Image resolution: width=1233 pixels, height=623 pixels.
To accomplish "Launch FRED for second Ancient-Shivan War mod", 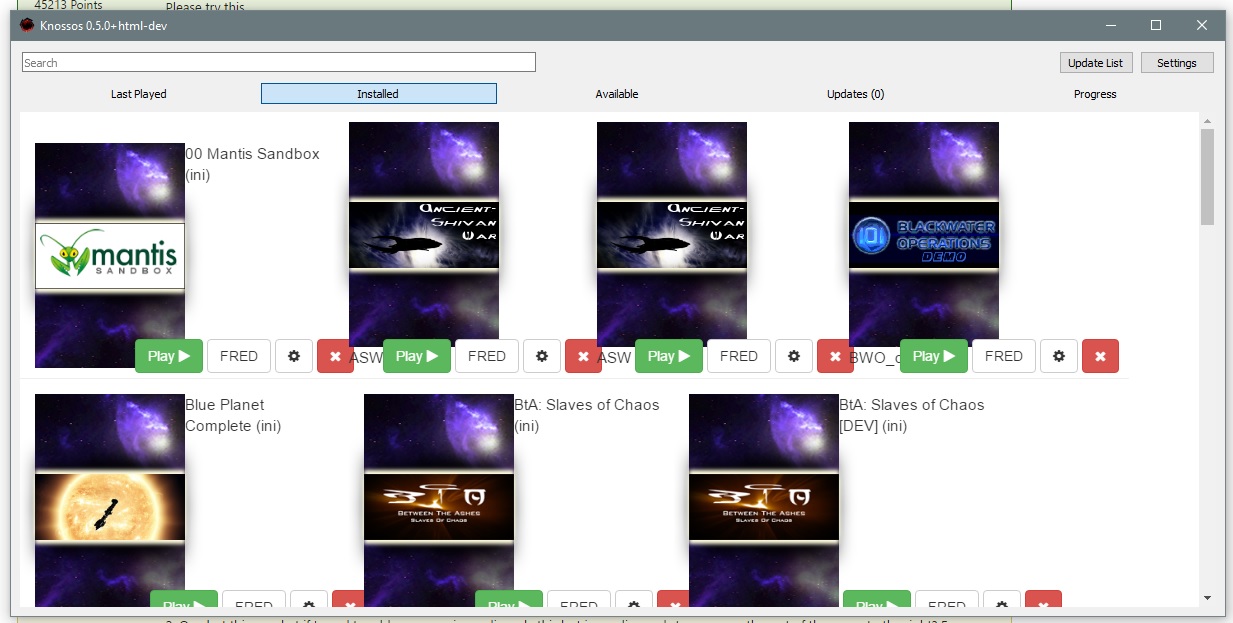I will coord(739,356).
